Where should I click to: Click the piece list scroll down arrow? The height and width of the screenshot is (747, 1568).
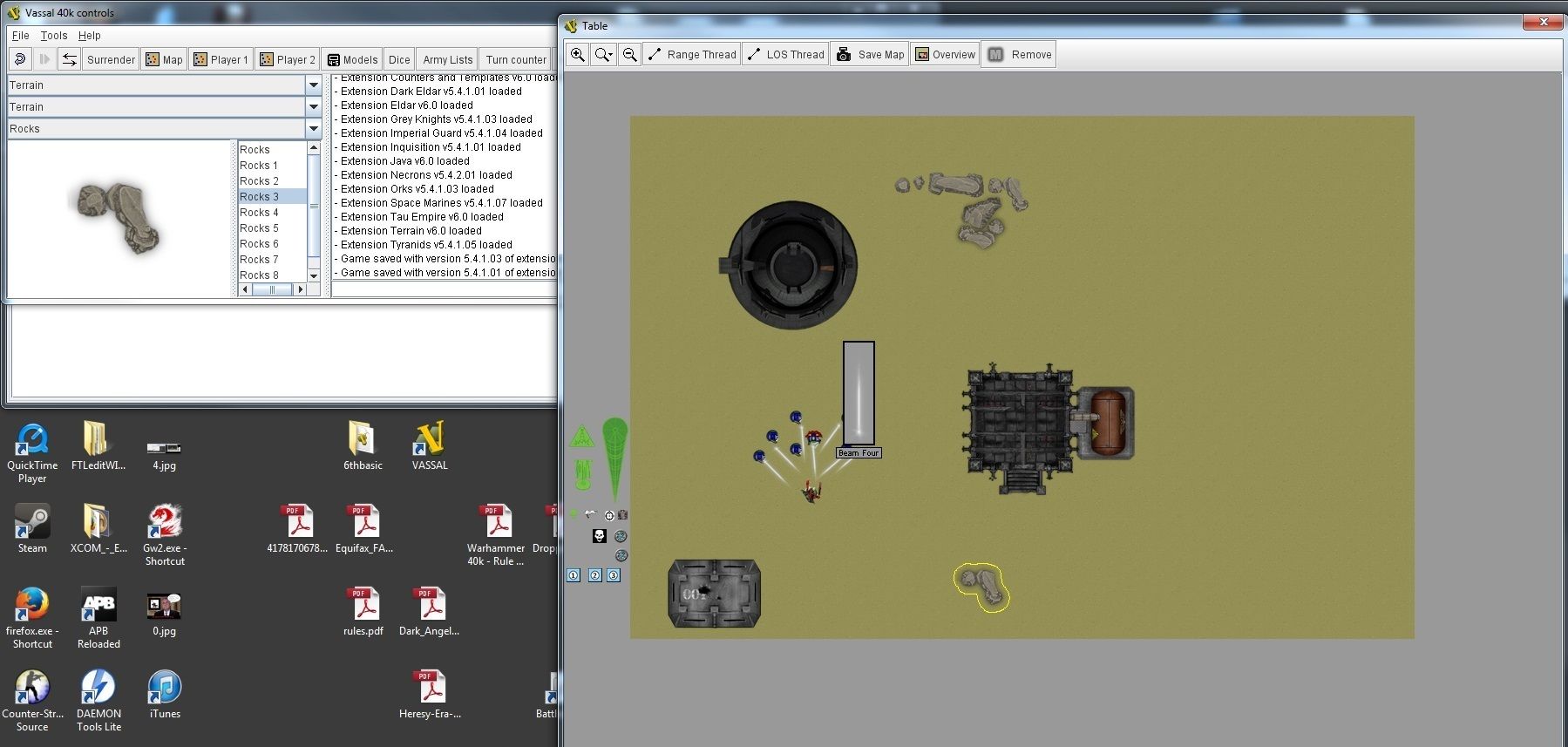[314, 275]
